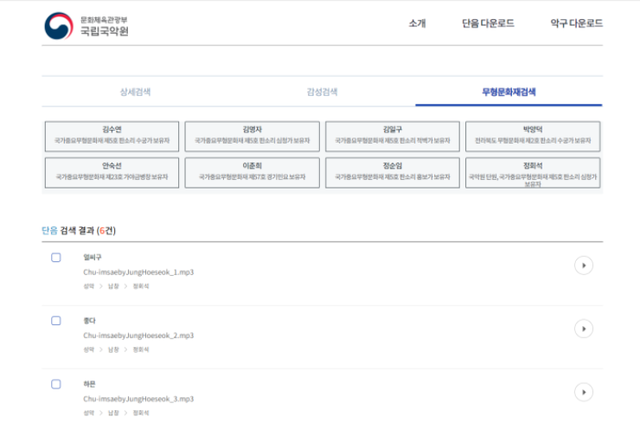Check the box for Chu-imsaebyJungHoeseok_3.mp3
This screenshot has height=423, width=640.
click(x=56, y=384)
